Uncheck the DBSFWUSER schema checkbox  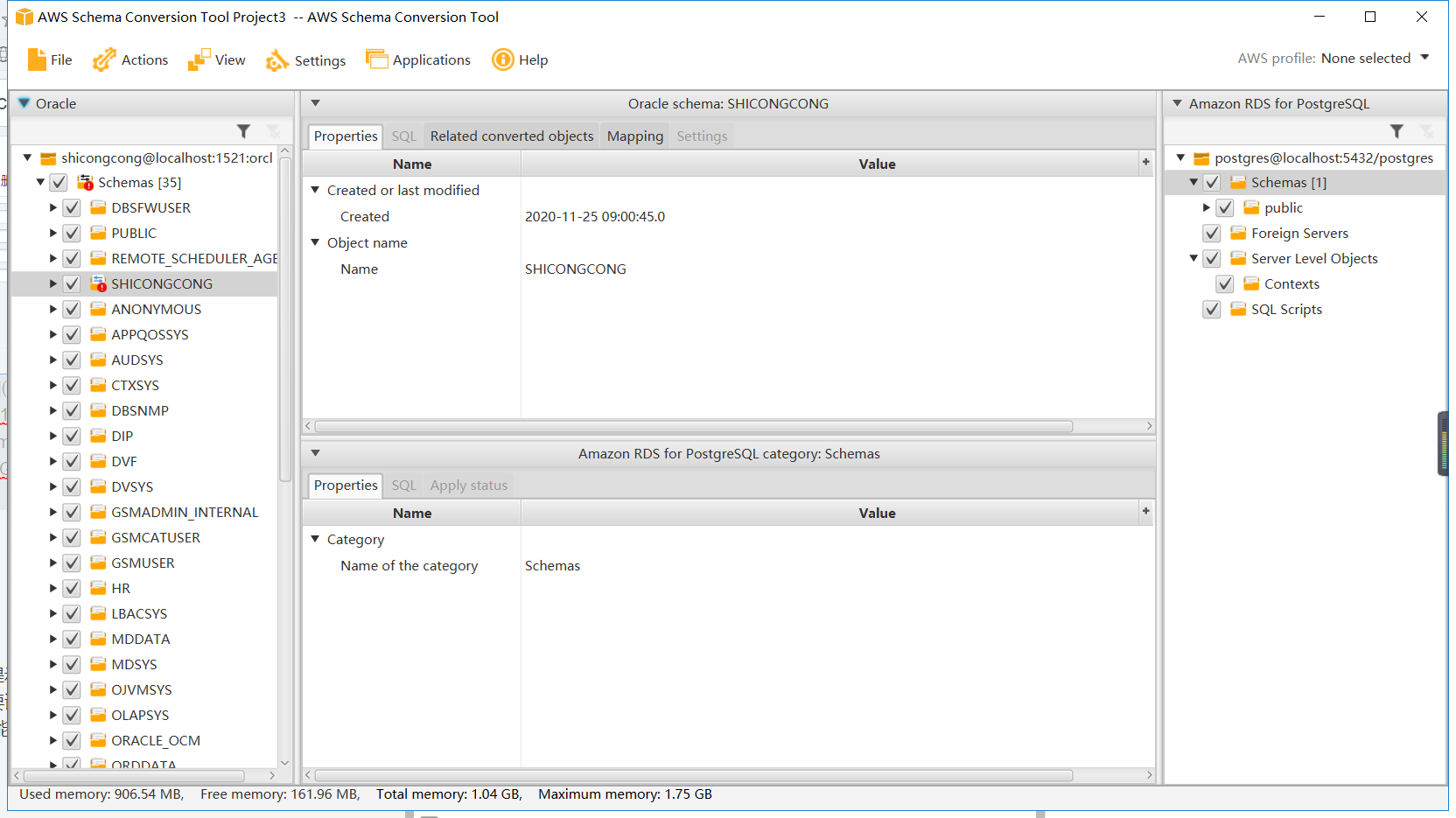(x=72, y=208)
